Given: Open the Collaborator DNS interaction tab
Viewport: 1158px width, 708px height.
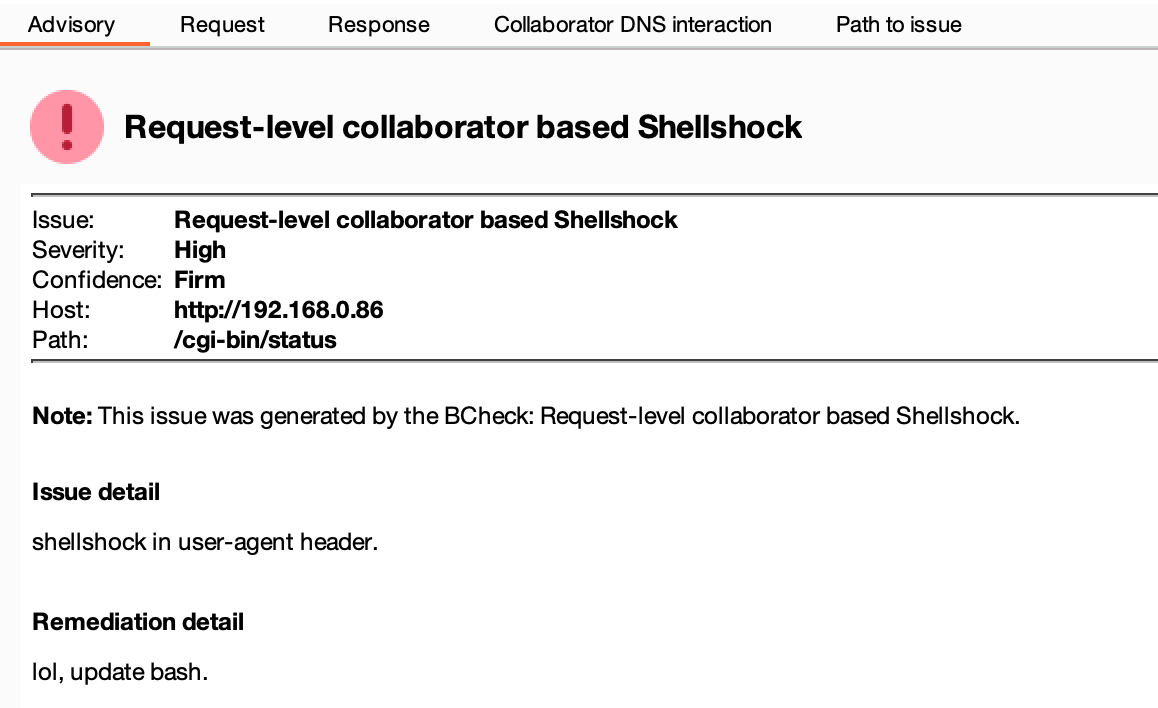Looking at the screenshot, I should [x=632, y=25].
